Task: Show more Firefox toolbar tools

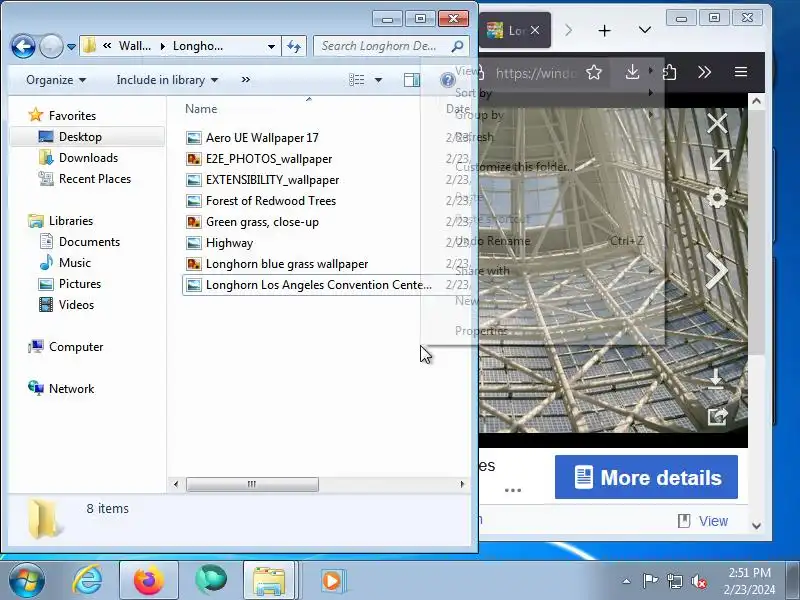Action: pos(705,72)
